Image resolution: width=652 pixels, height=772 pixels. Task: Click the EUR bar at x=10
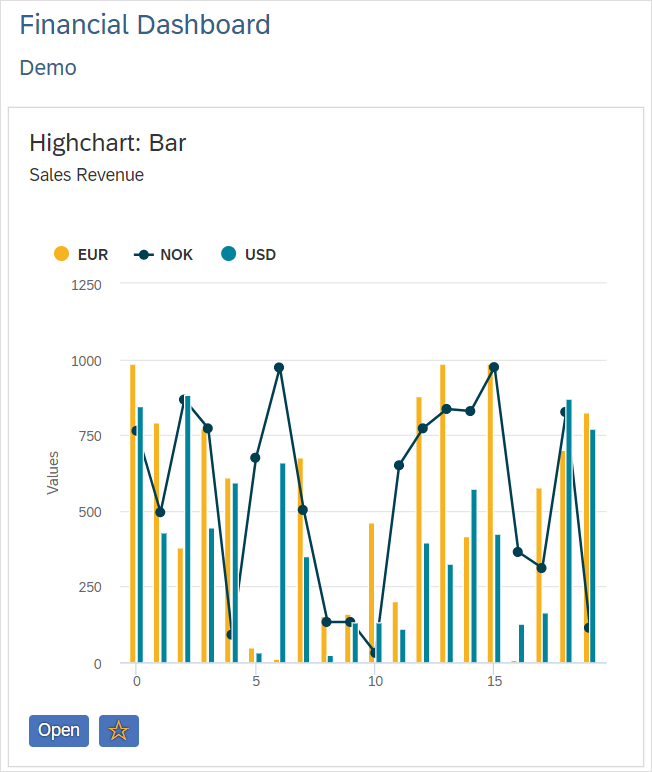pos(371,593)
